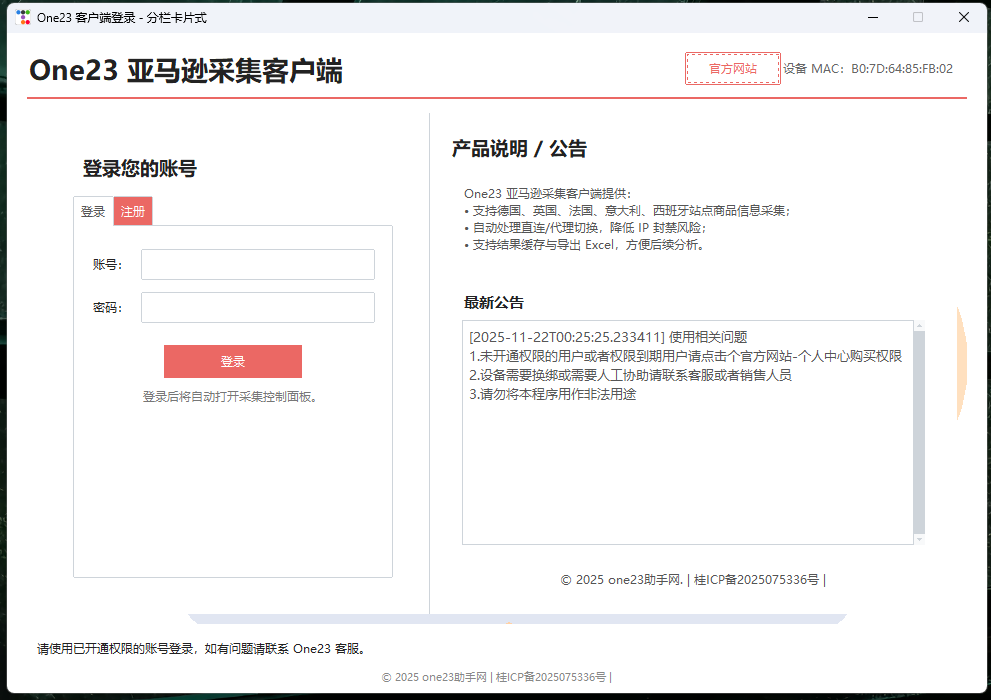Click the 账号 input field
Viewport: 991px width, 700px height.
[257, 264]
